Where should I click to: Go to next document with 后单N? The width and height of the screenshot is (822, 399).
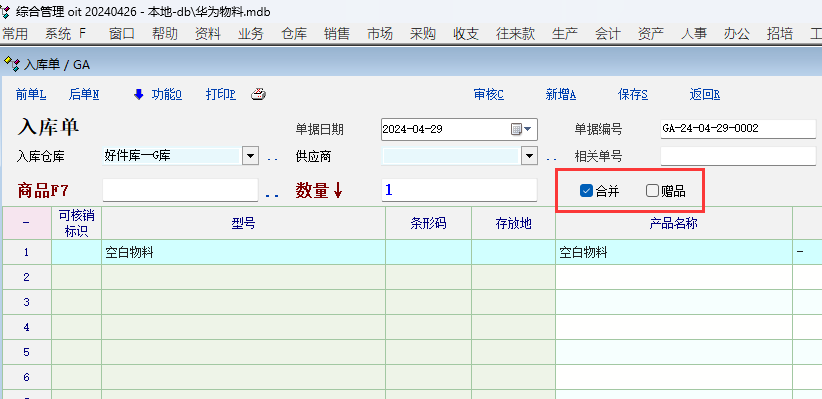84,94
